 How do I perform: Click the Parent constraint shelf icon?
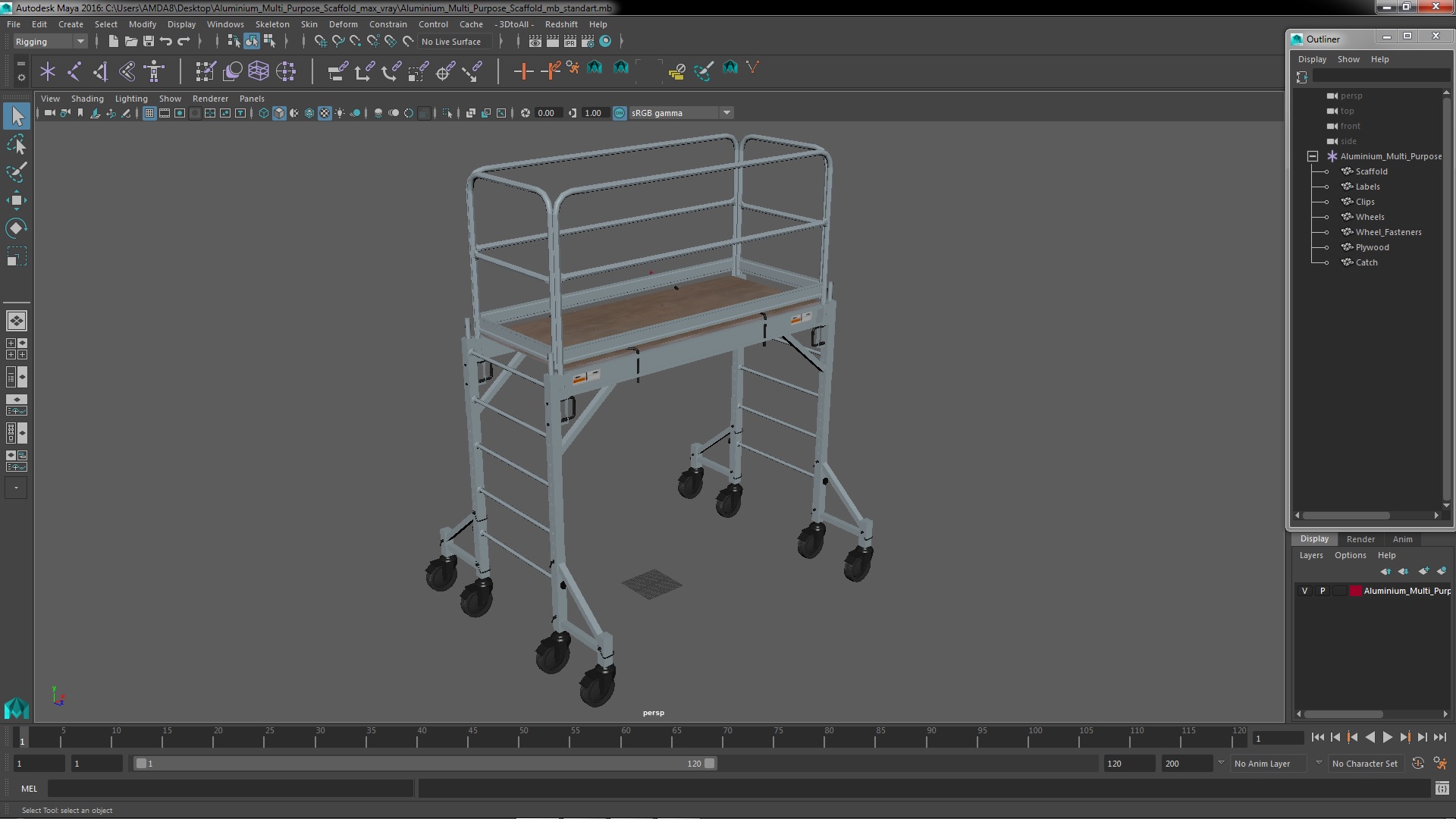click(x=338, y=71)
